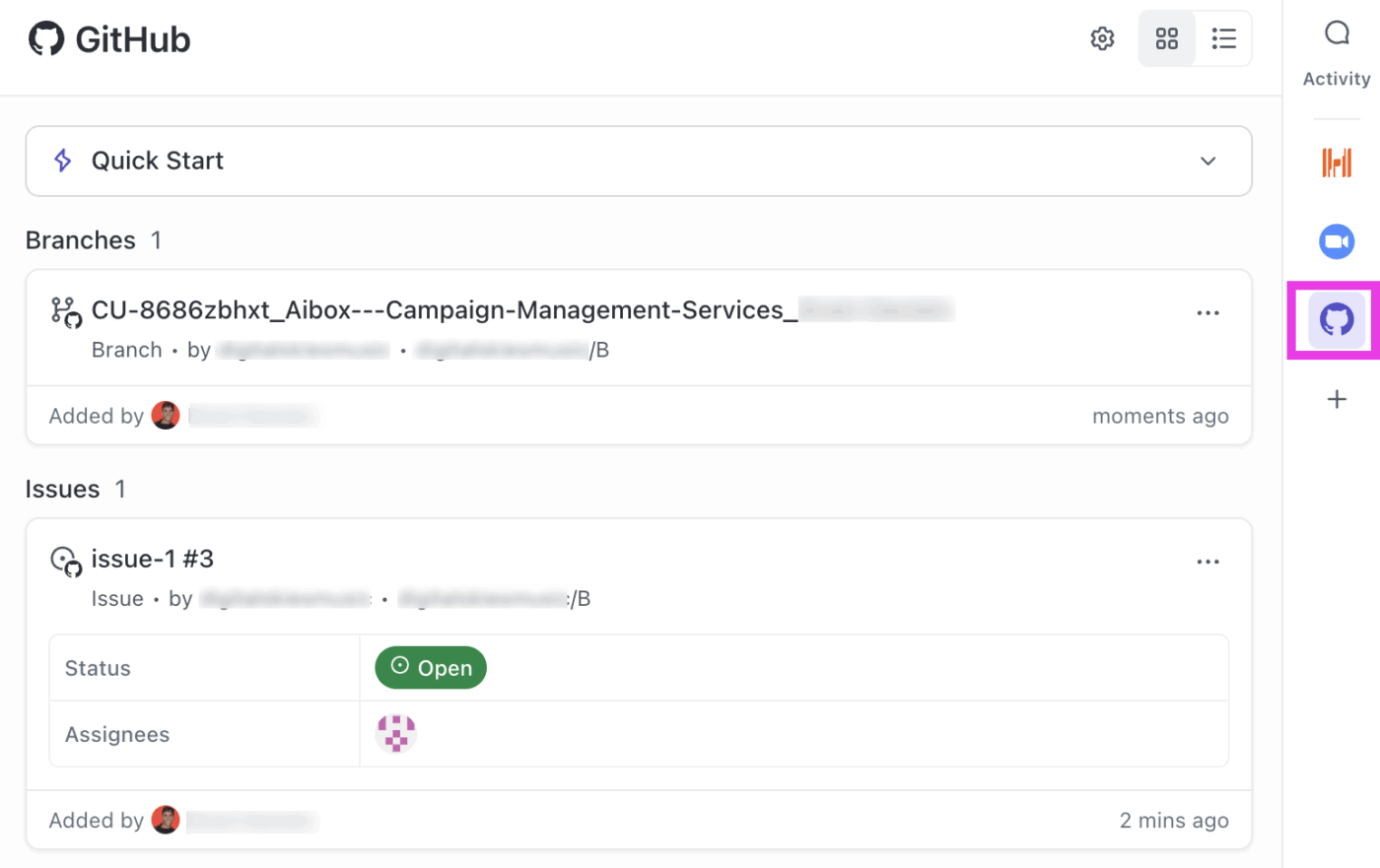Image resolution: width=1380 pixels, height=868 pixels.
Task: Open the settings gear menu
Action: 1102,38
